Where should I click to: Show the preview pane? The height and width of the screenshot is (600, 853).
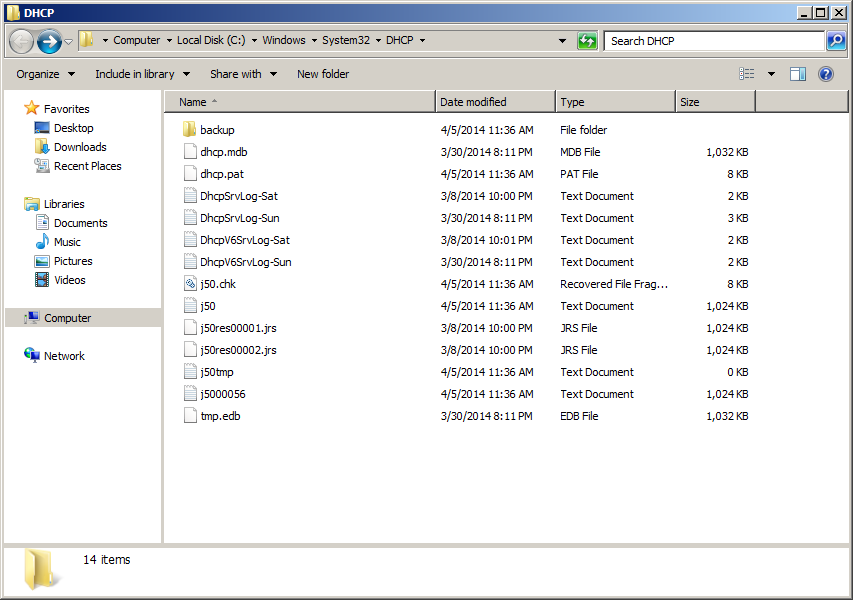click(x=797, y=73)
